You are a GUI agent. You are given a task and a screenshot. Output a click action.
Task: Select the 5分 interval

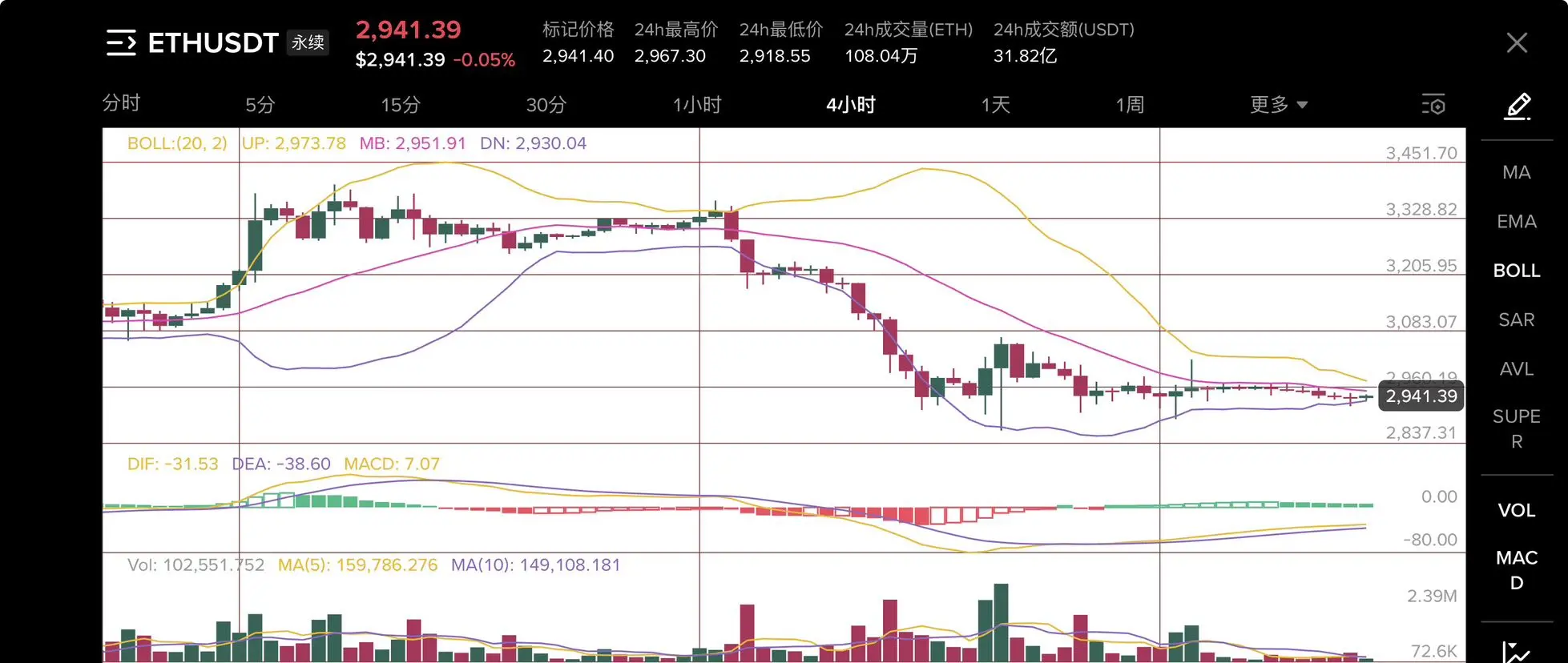[260, 105]
